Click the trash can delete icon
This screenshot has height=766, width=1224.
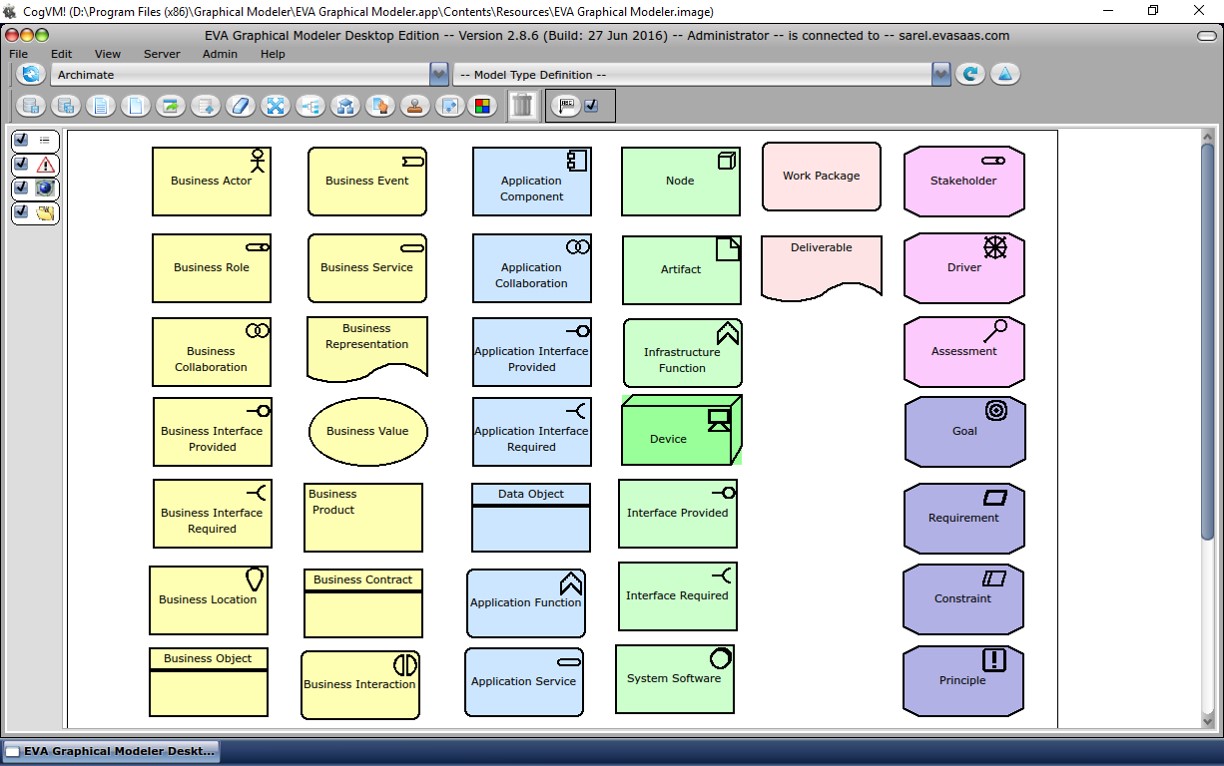click(522, 105)
